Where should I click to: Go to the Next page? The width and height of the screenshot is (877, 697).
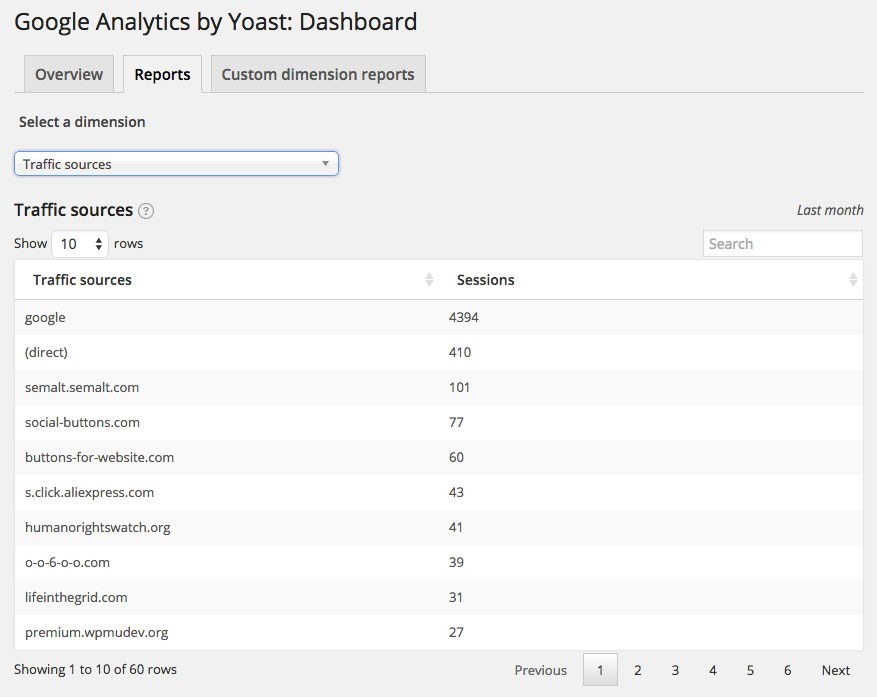click(836, 670)
